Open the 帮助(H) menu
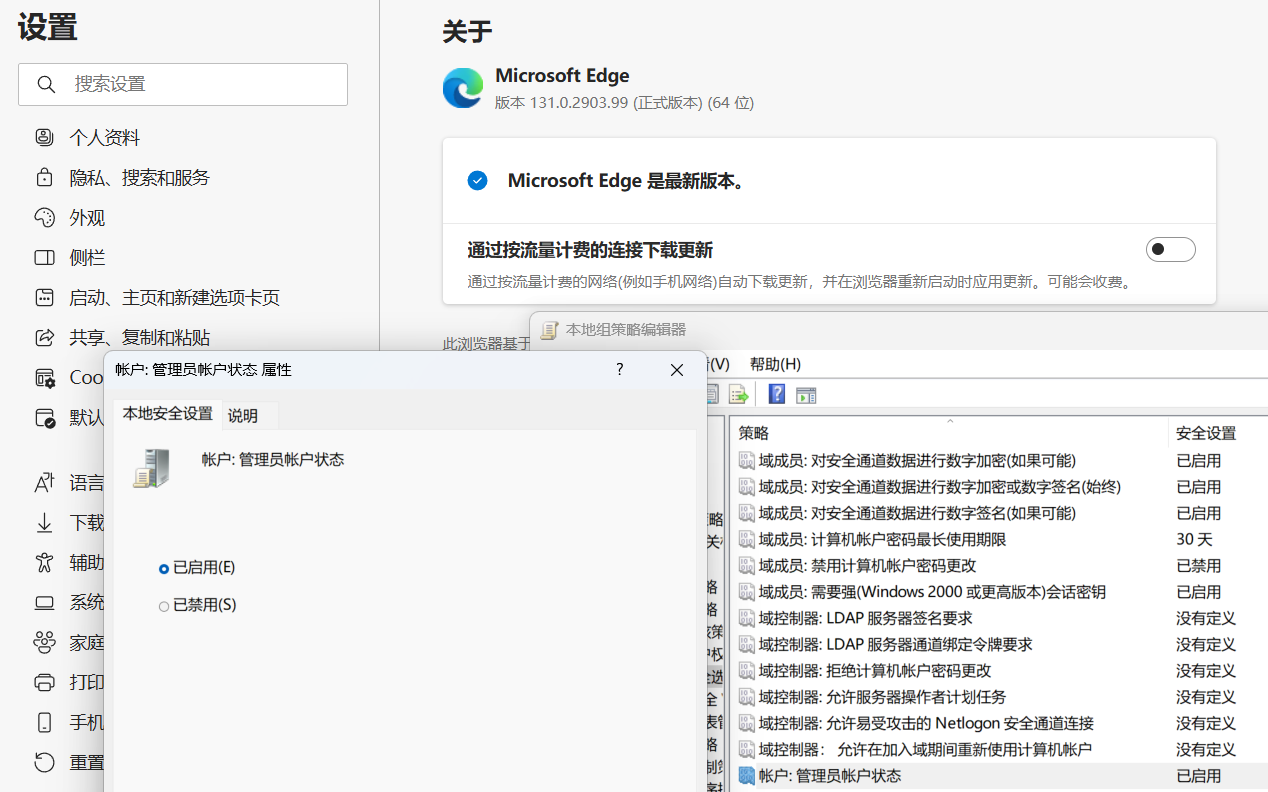 pyautogui.click(x=775, y=364)
